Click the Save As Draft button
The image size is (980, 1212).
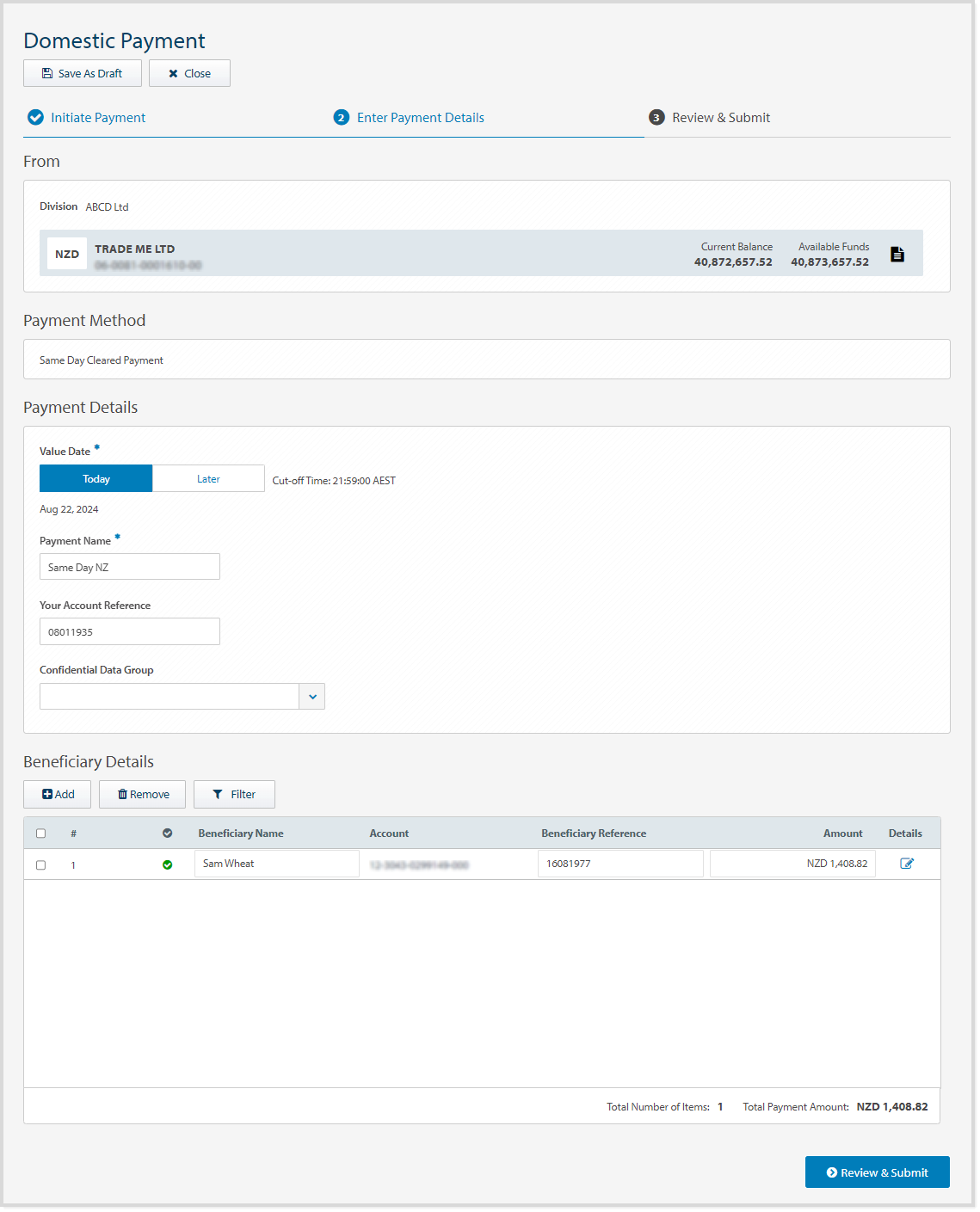click(83, 74)
